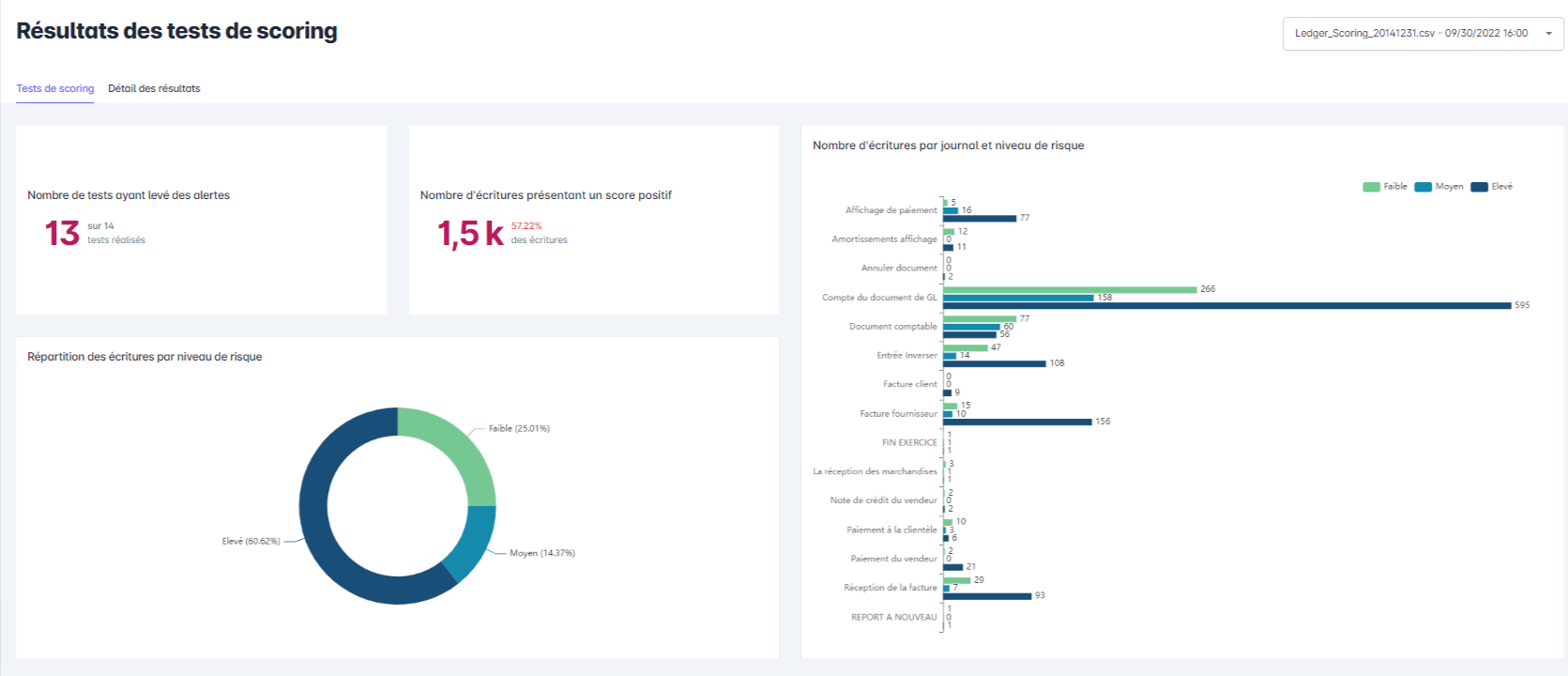Click the 13 tests alert count
The image size is (1568, 676).
[x=62, y=233]
